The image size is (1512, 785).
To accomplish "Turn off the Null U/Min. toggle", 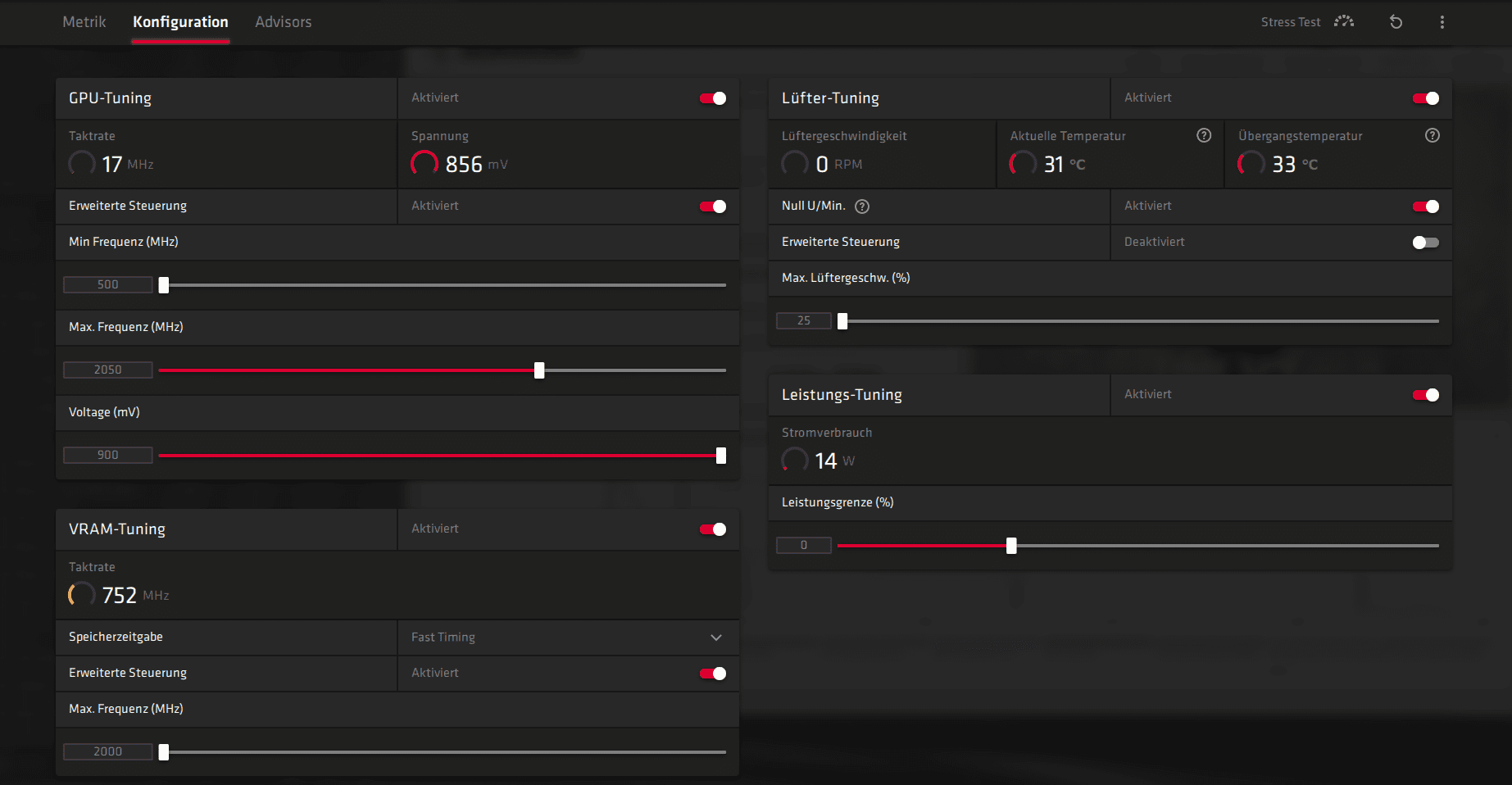I will [1426, 206].
